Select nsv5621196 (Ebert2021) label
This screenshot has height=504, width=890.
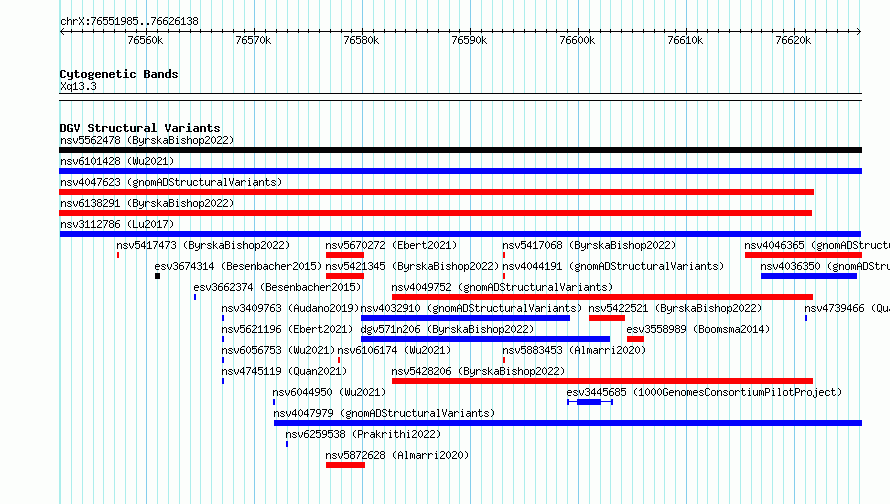pos(287,329)
